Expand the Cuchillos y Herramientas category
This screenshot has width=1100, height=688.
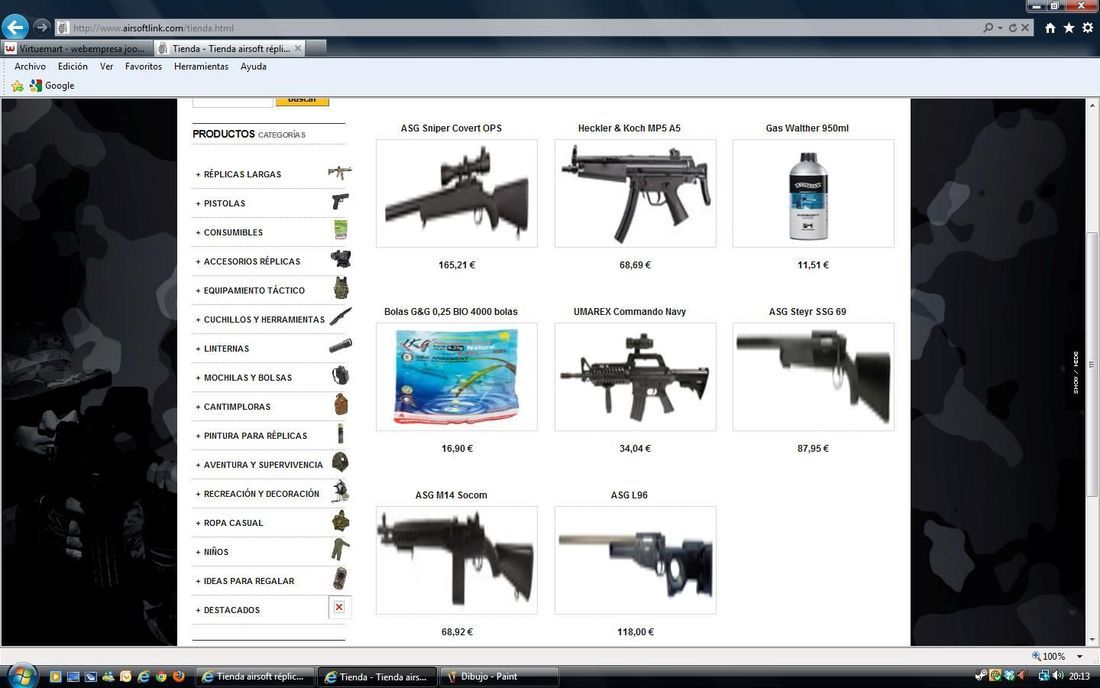(x=260, y=319)
